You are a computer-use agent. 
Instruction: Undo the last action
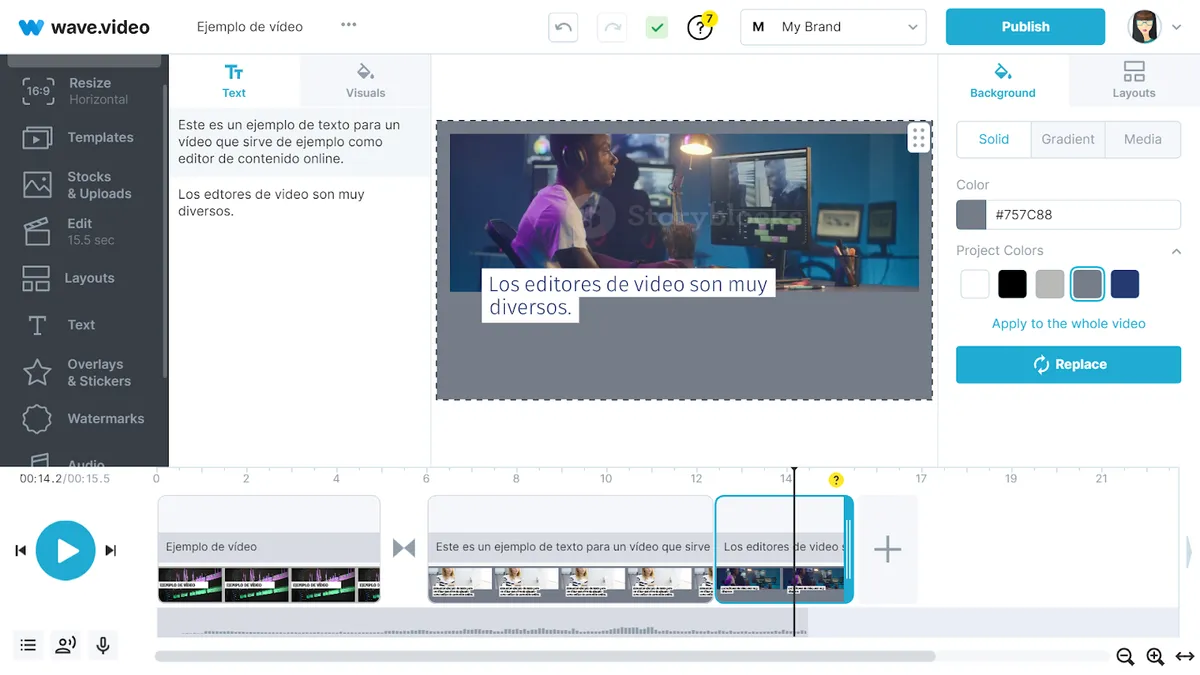point(563,27)
